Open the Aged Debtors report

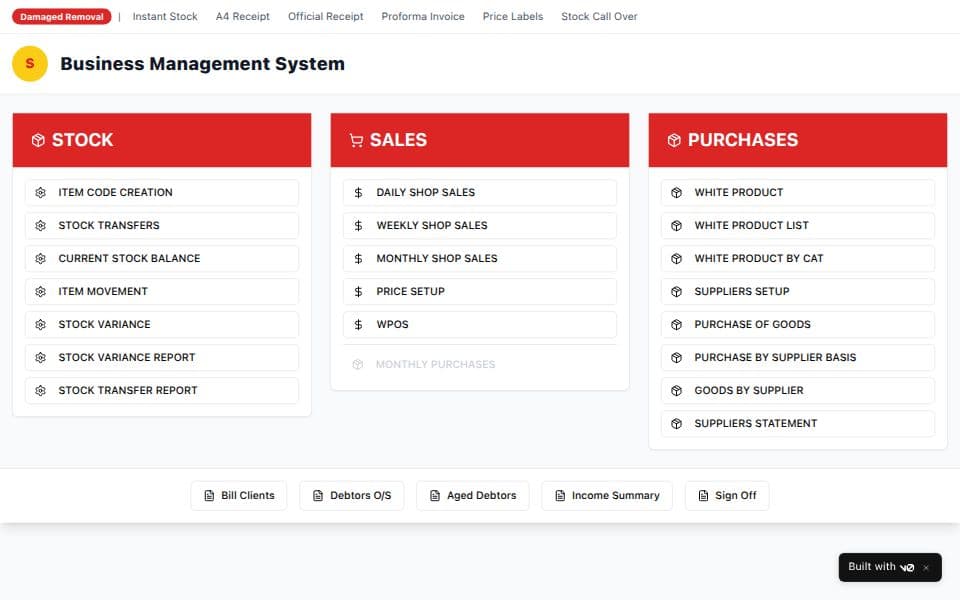(x=472, y=495)
